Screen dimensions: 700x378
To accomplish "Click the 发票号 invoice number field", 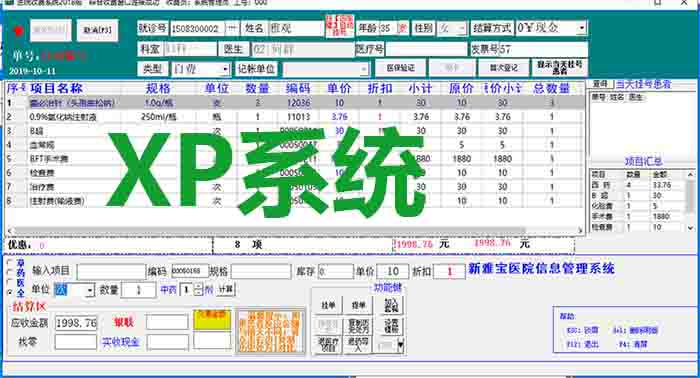I will (x=542, y=49).
